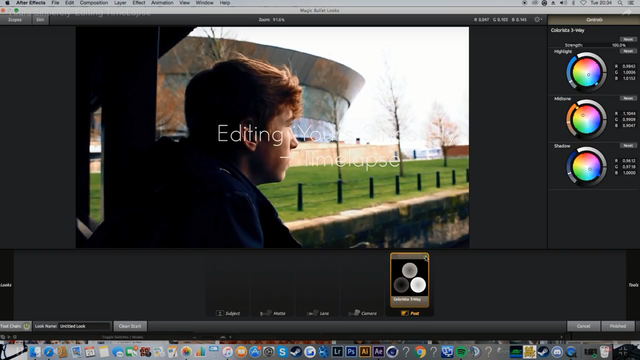Open the Apple menu
This screenshot has height=360, width=640.
[7, 3]
